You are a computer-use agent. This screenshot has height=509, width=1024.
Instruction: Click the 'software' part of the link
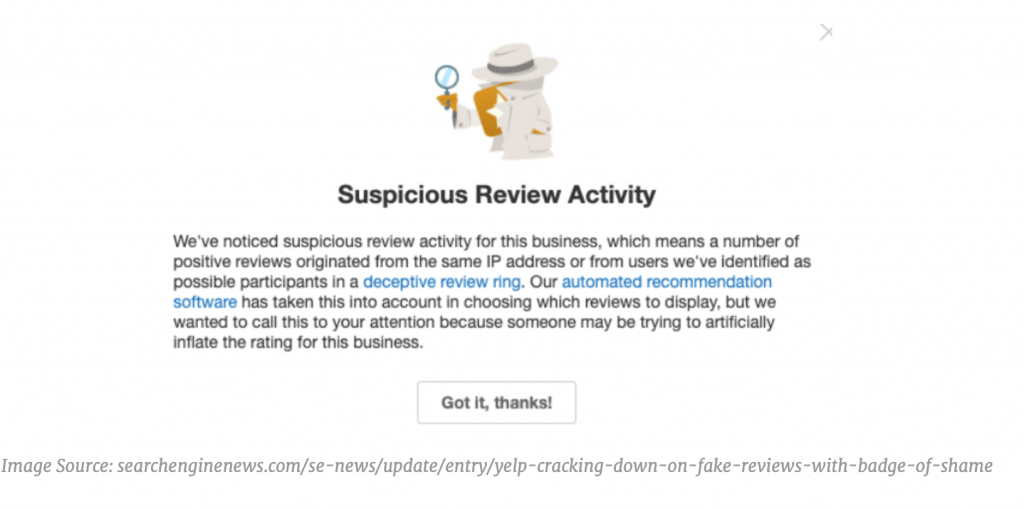coord(204,303)
